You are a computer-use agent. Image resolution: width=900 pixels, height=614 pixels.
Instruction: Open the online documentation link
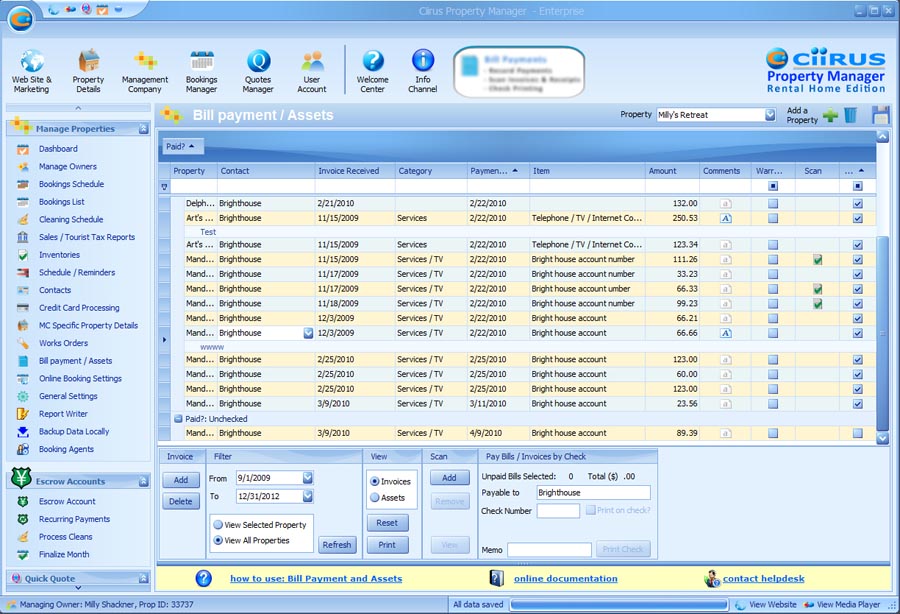pyautogui.click(x=566, y=578)
